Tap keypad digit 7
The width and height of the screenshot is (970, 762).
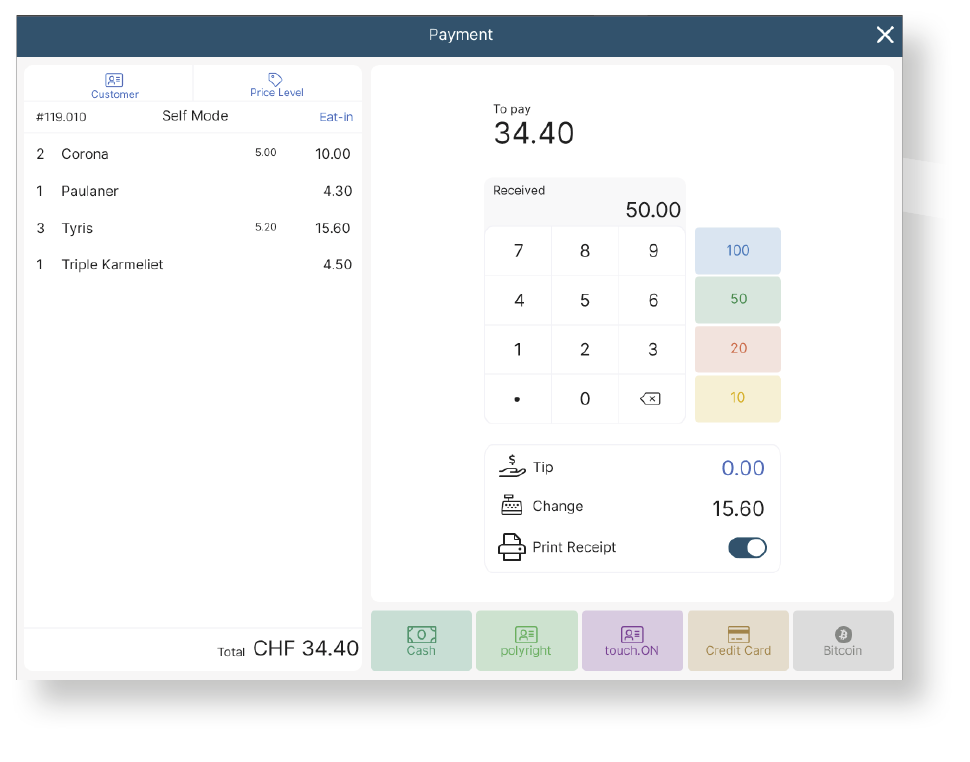[518, 251]
